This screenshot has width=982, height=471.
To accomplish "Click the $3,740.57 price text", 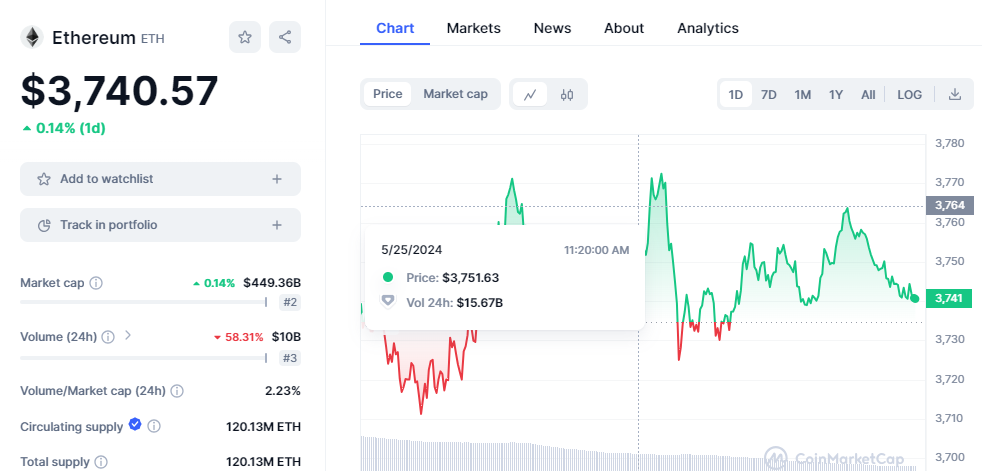I will click(120, 91).
